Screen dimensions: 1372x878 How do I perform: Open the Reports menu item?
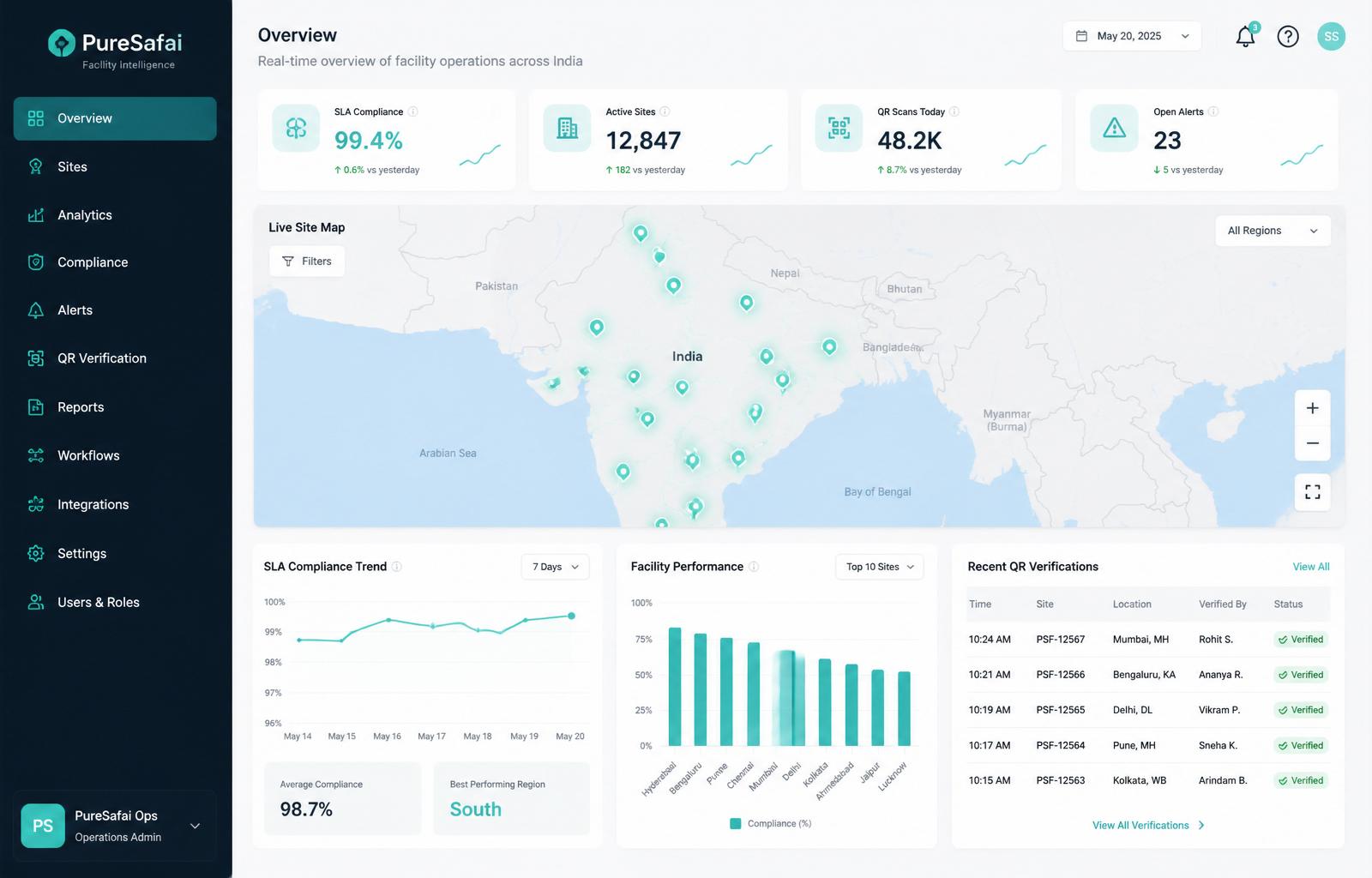(x=115, y=407)
